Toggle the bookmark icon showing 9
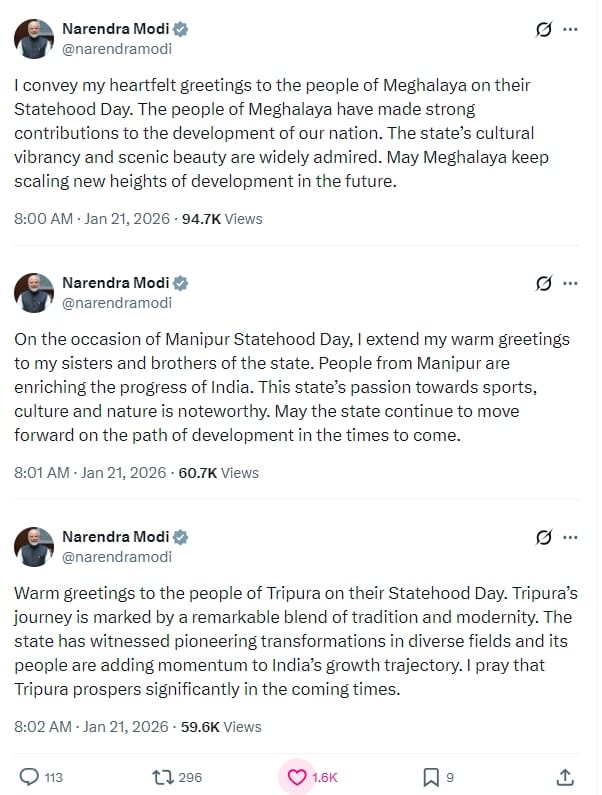The height and width of the screenshot is (795, 602). 430,776
